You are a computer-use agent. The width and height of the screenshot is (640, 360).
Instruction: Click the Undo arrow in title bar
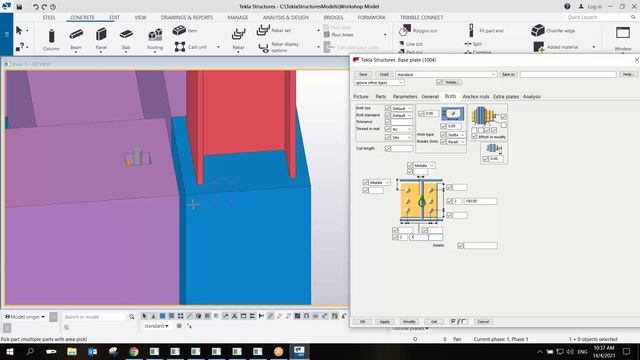(36, 7)
